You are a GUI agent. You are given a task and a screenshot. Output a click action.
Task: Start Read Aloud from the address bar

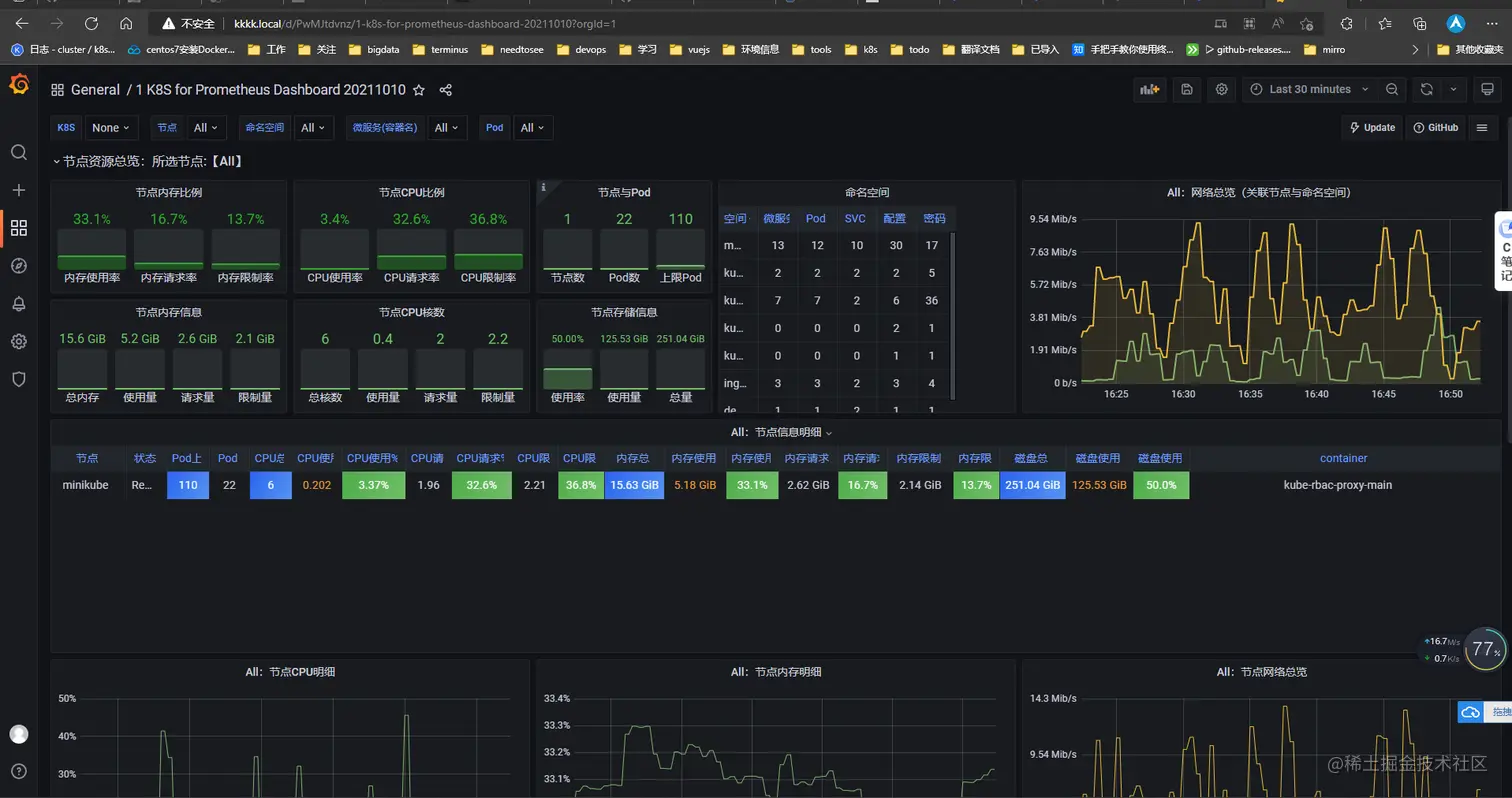point(1278,23)
